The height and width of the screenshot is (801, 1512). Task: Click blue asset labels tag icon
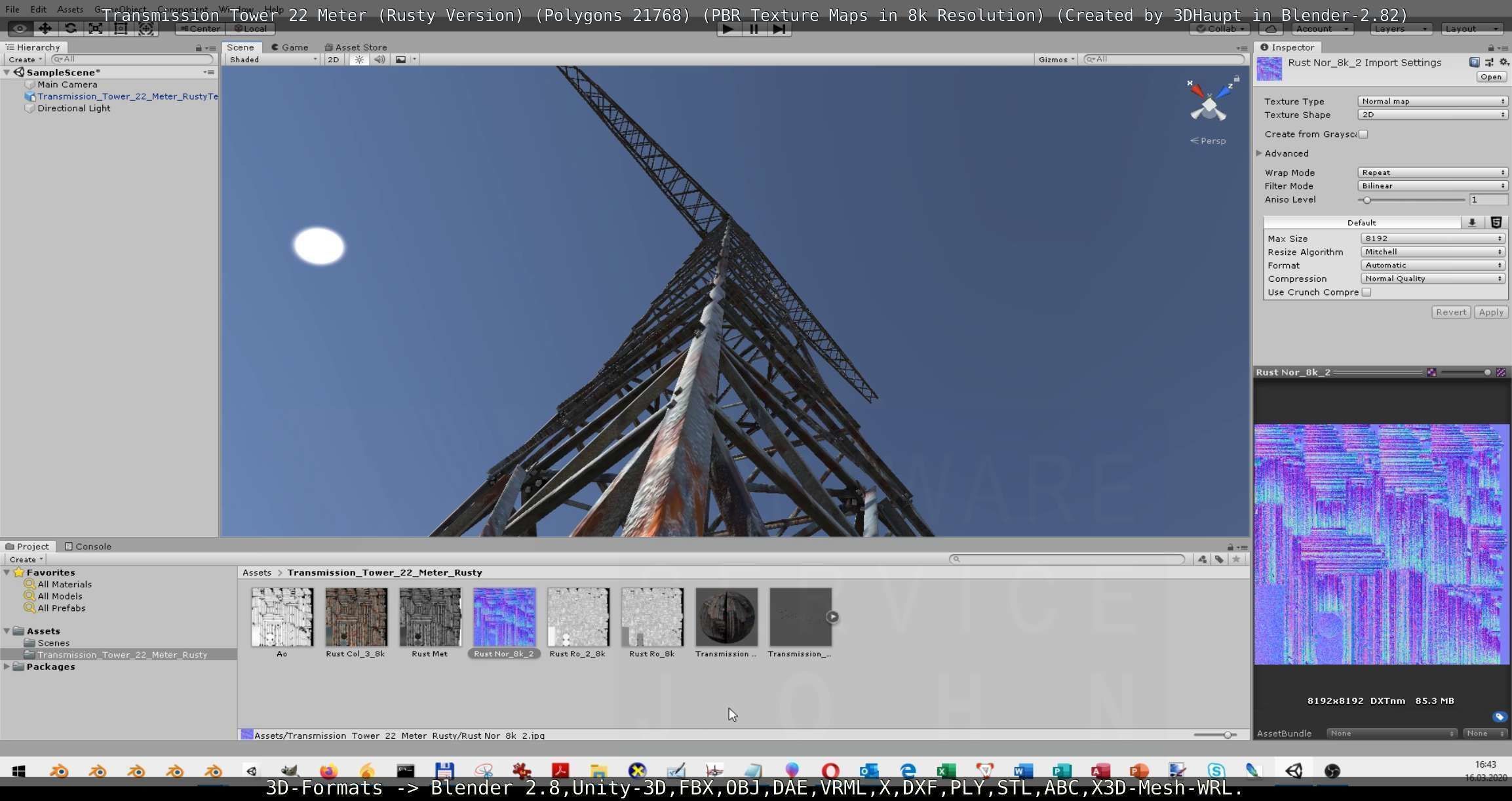pyautogui.click(x=1500, y=716)
